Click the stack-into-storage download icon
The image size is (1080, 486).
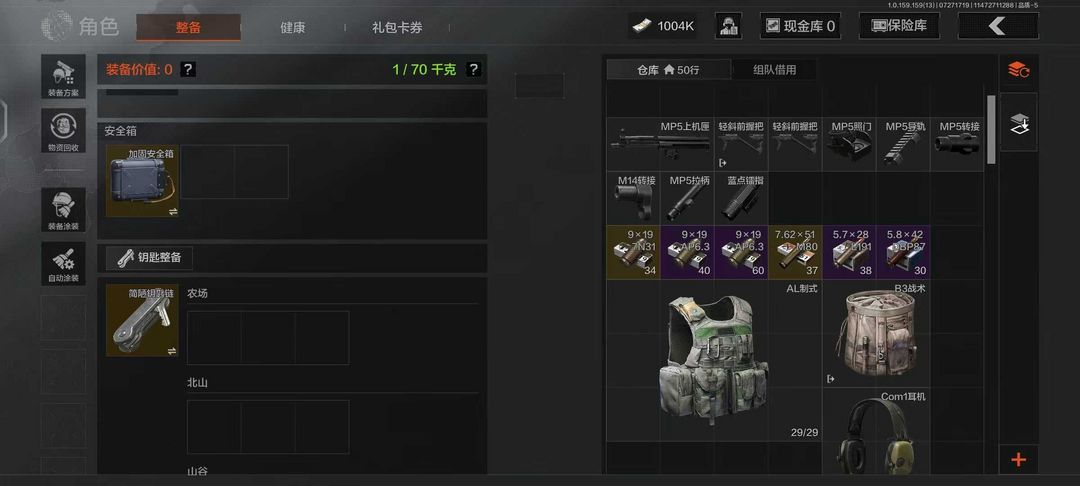pos(1018,123)
